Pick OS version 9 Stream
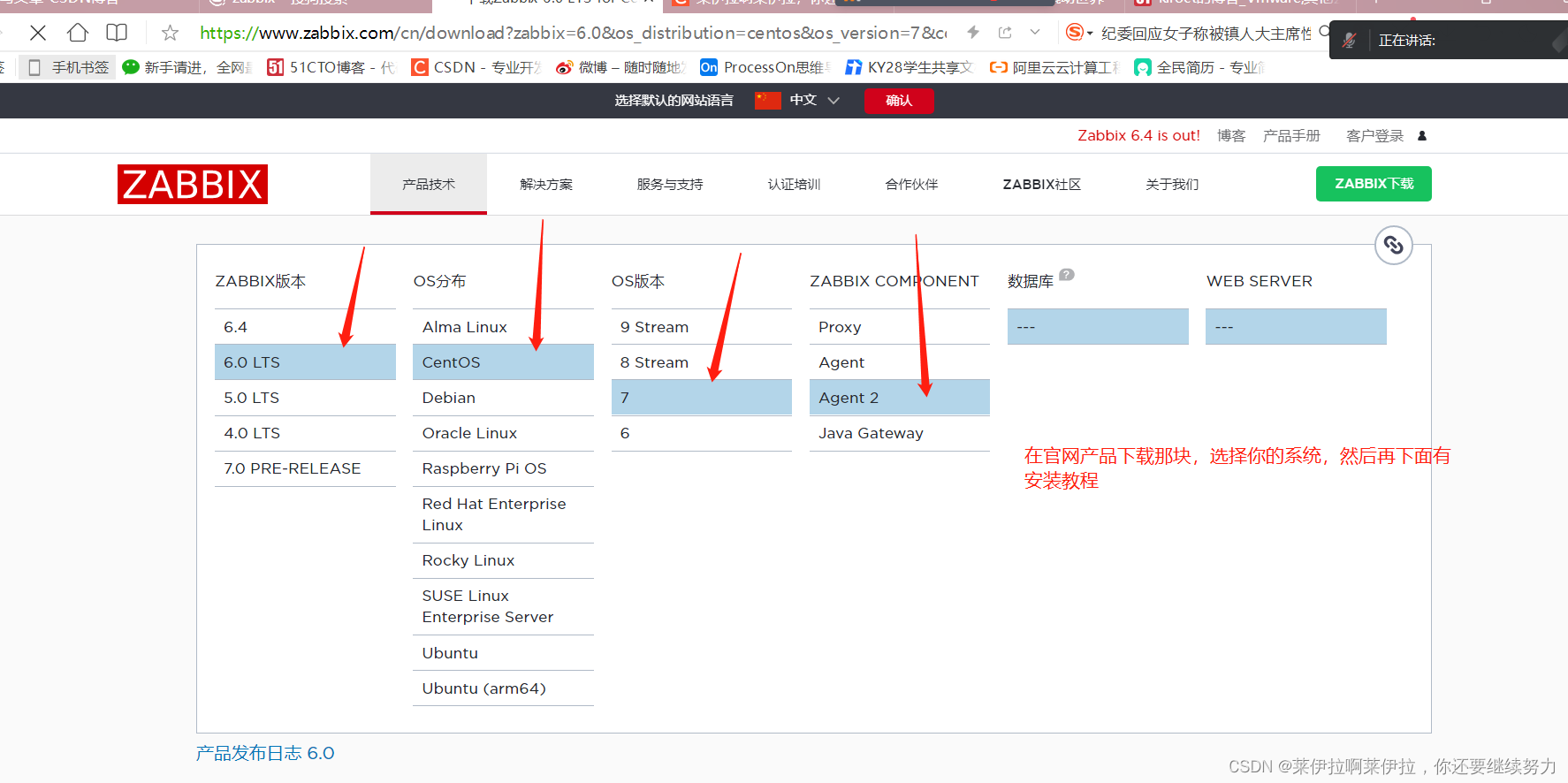Screen dimensions: 1568x783 pos(701,327)
